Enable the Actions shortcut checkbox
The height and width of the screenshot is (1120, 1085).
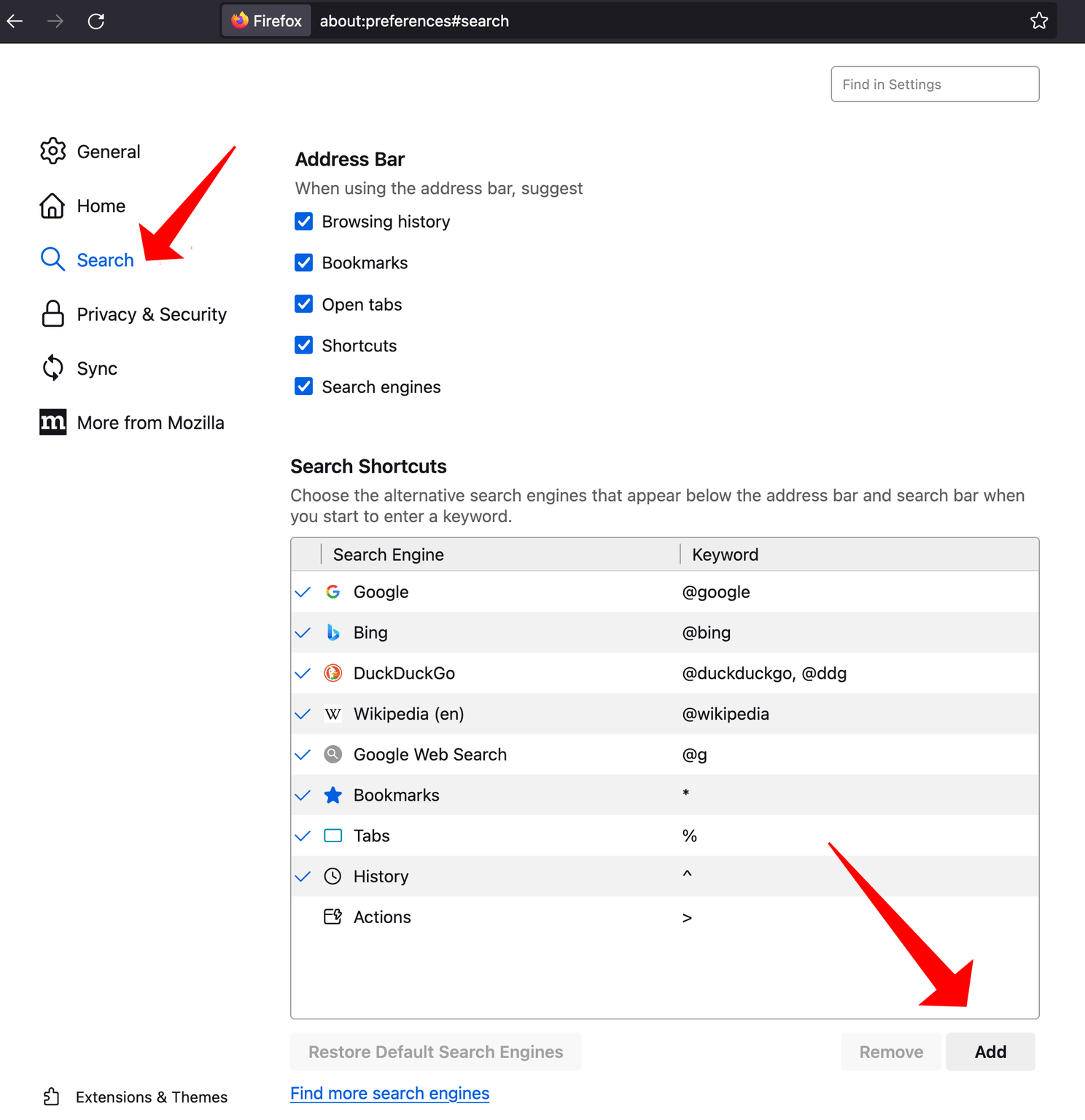[x=303, y=917]
